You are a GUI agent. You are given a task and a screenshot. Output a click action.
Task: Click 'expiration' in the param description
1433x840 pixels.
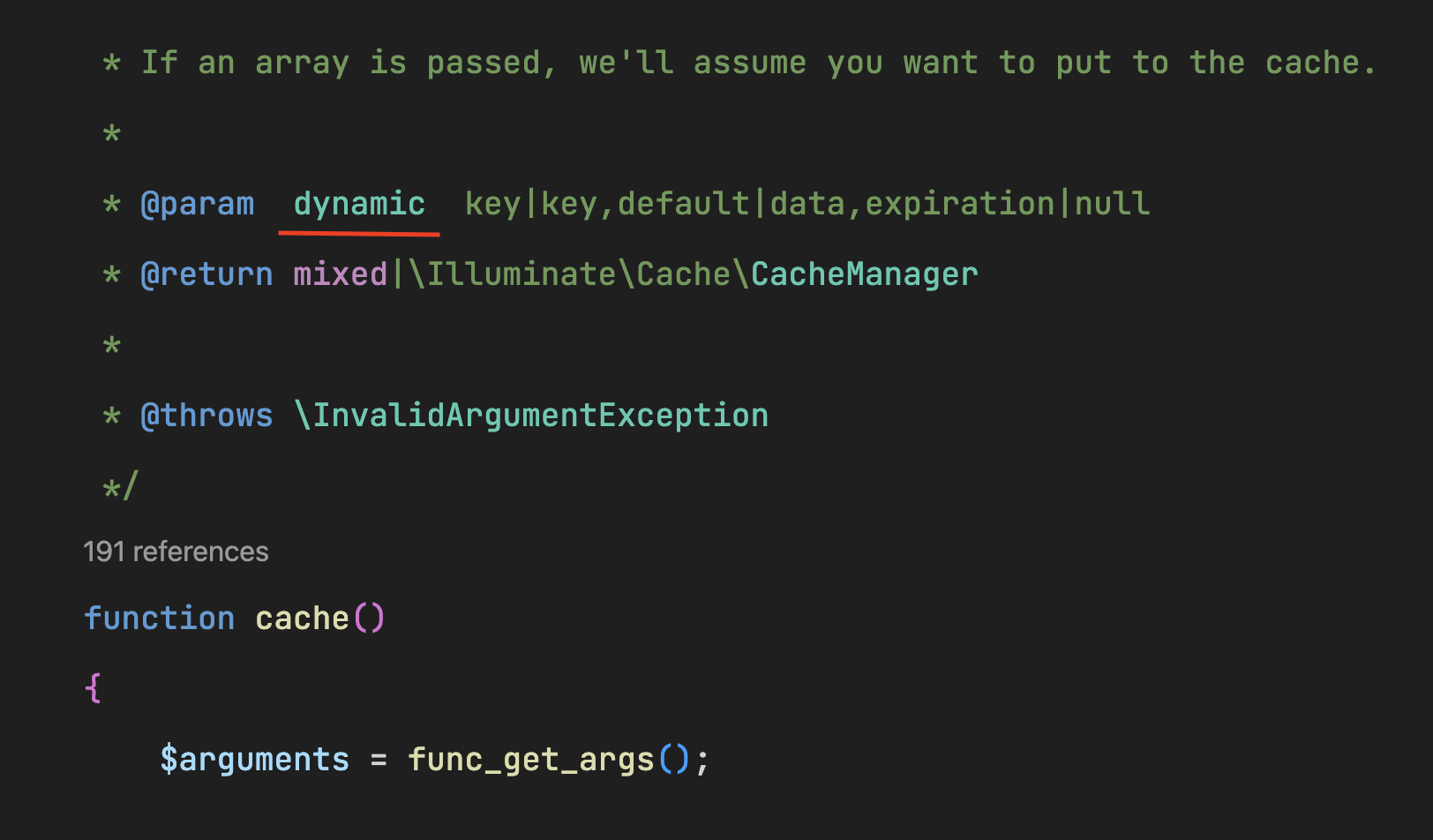tap(960, 204)
